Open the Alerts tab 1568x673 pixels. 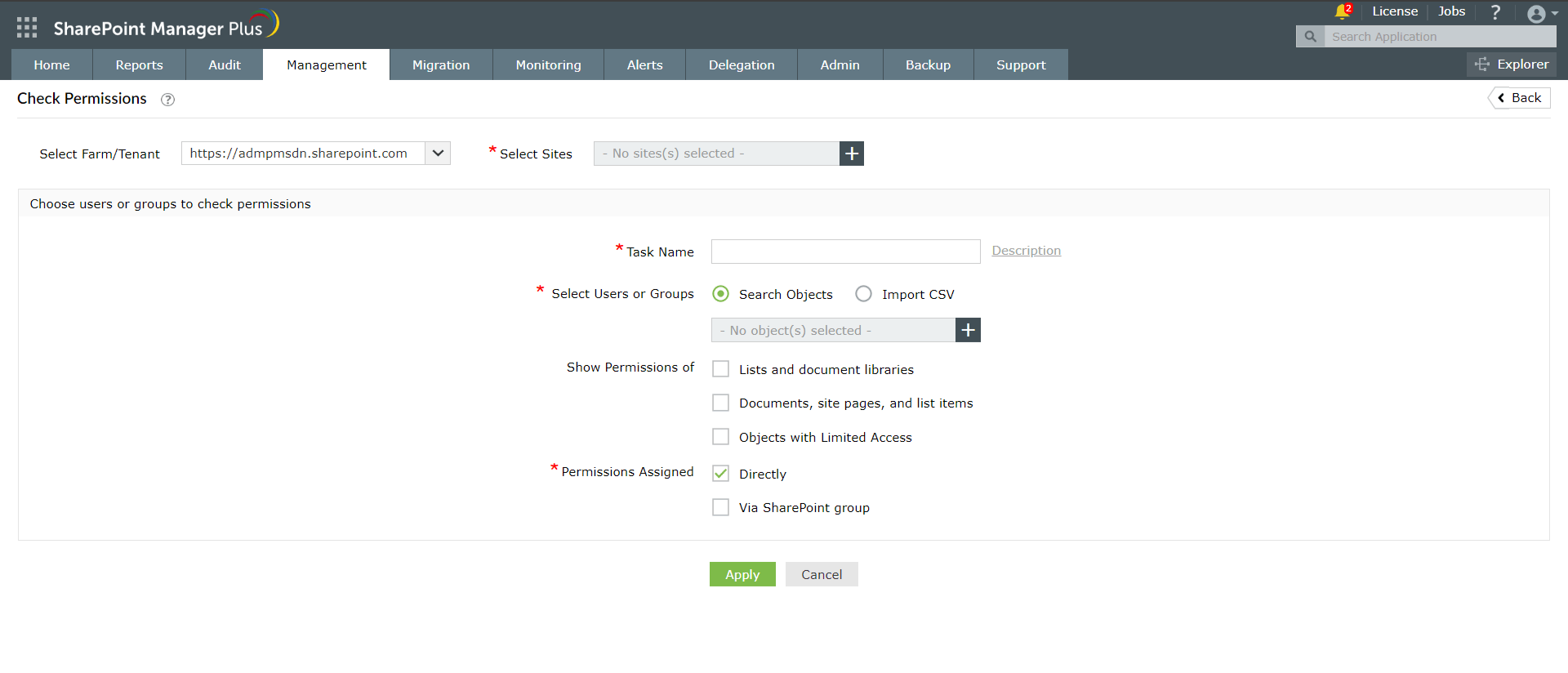[x=644, y=65]
